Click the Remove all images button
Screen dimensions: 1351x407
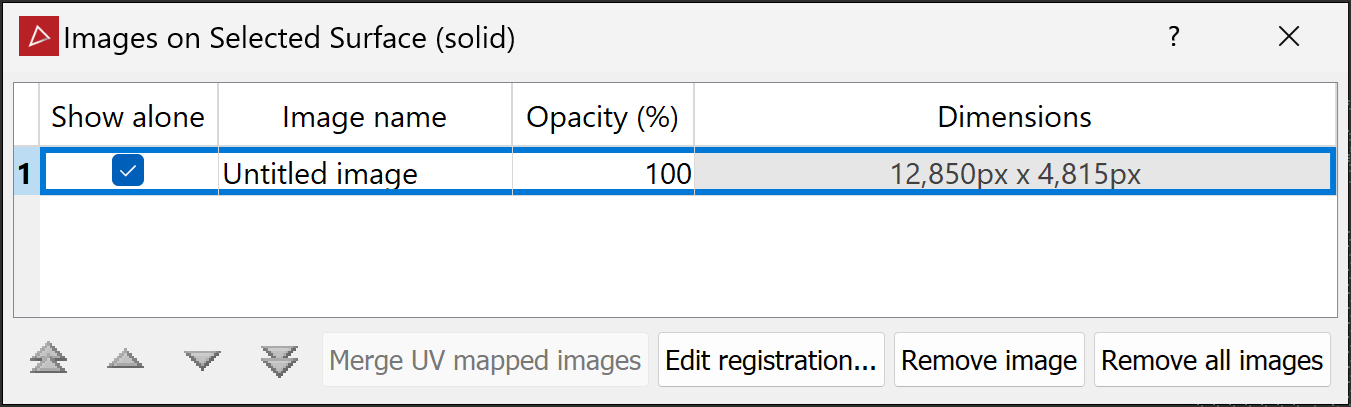(1212, 360)
